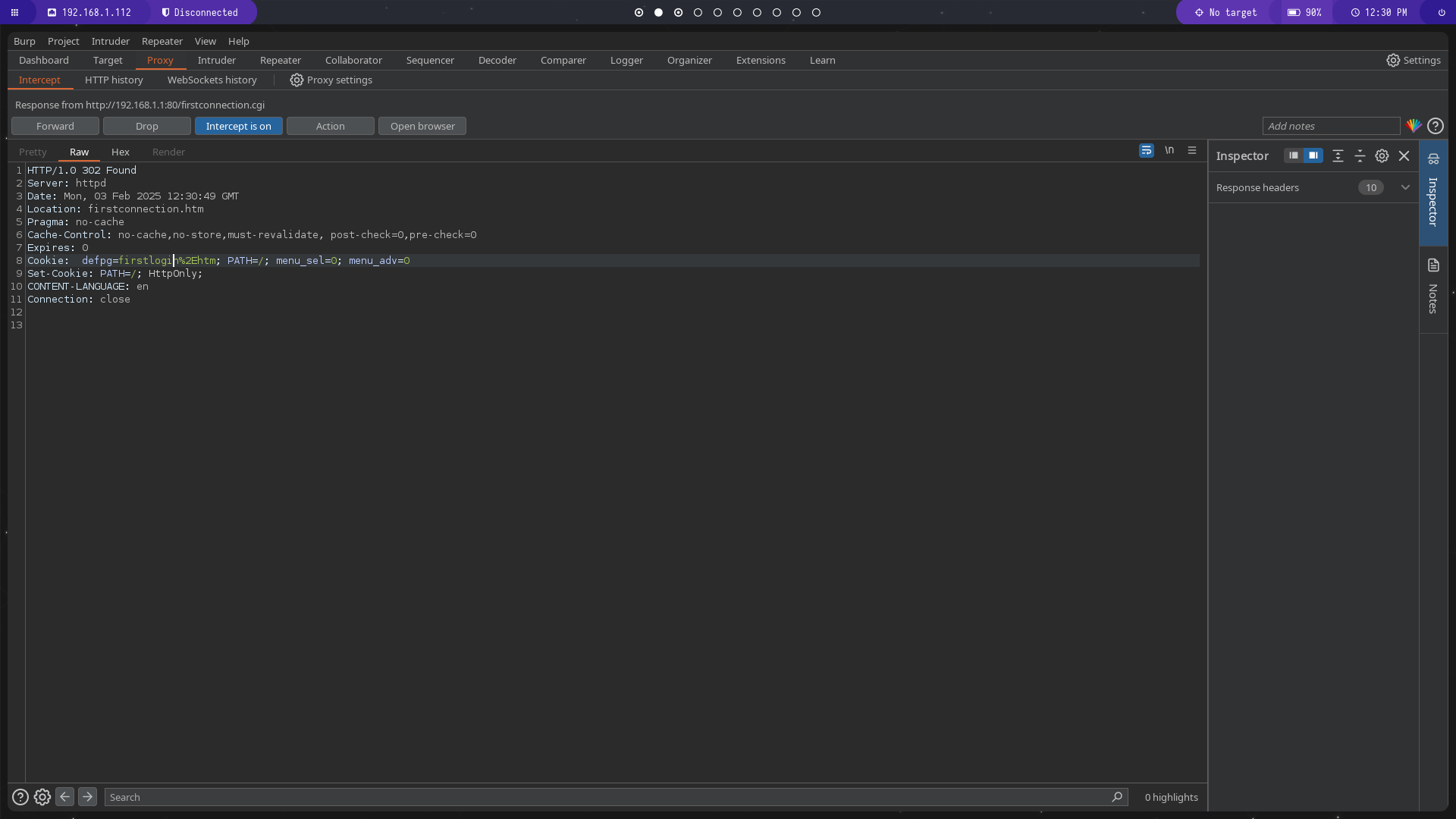Open the Intruder menu in the menu bar

pos(111,41)
